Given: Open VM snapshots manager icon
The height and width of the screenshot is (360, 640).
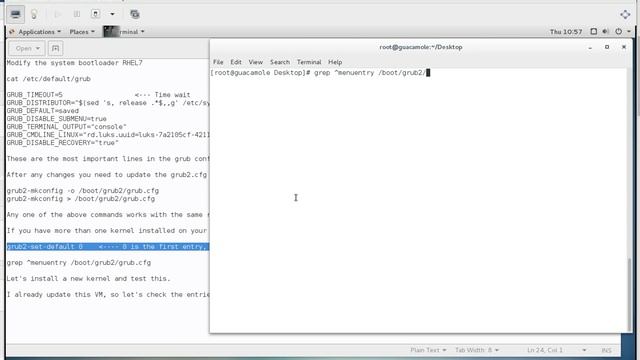Looking at the screenshot, I should click(x=135, y=14).
